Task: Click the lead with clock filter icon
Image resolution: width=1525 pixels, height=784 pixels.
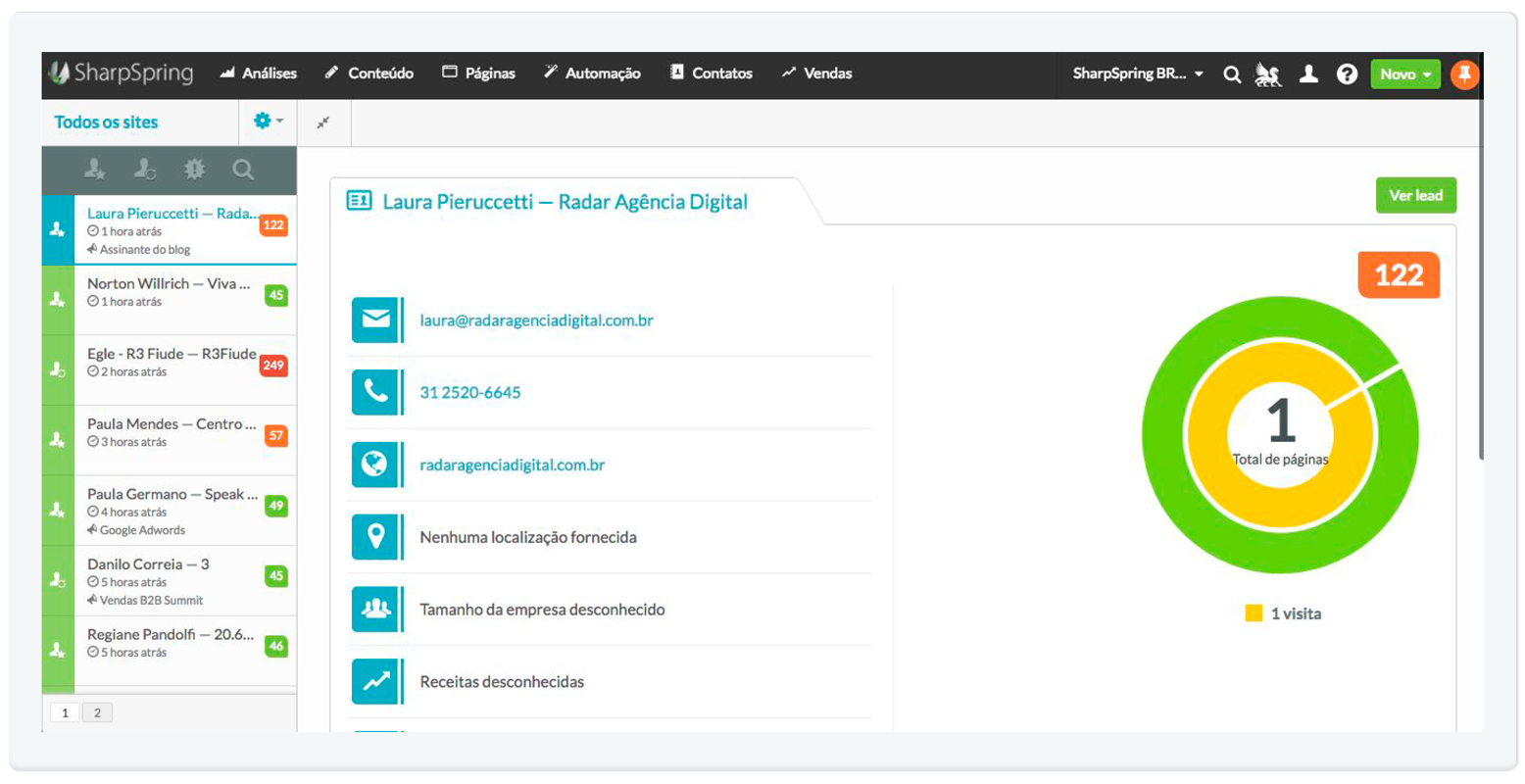Action: click(x=145, y=170)
